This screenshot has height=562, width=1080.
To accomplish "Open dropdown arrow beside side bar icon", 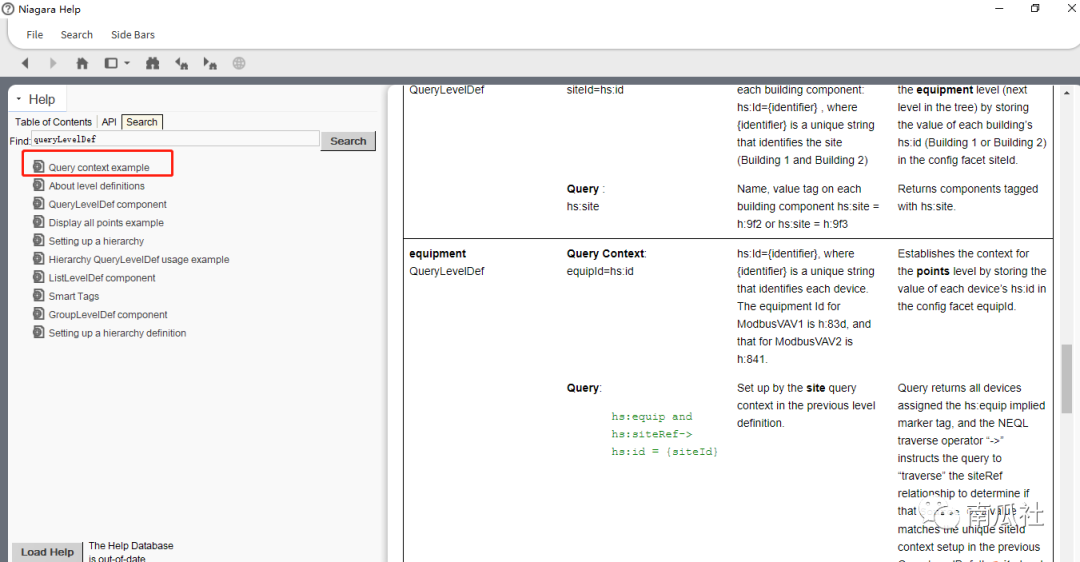I will point(126,63).
